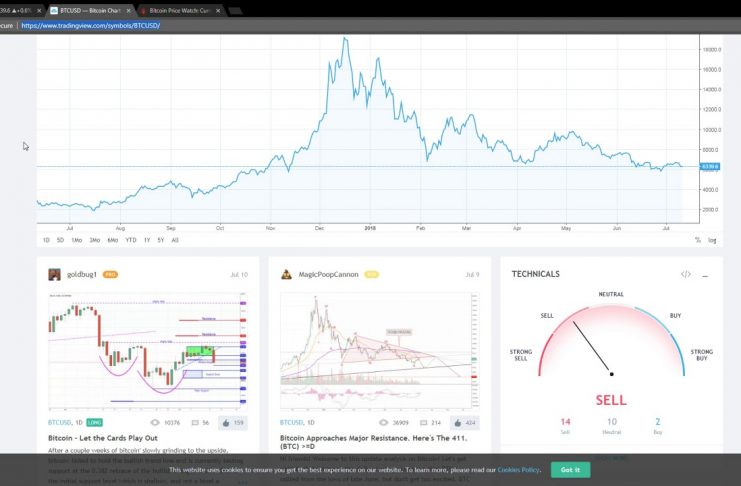The image size is (741, 486).
Task: Click the views eye icon showing 10376
Action: [155, 423]
